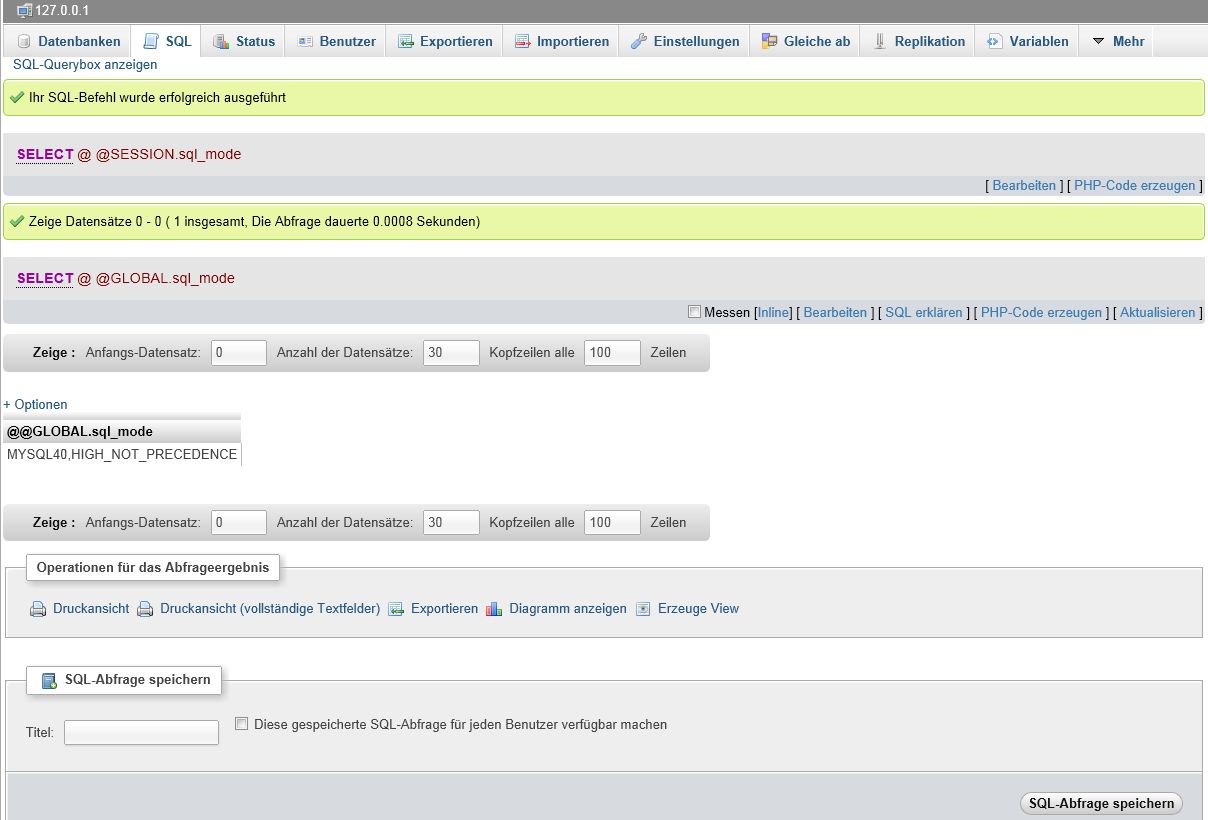Click the Datenbanken tab icon
The image size is (1208, 820).
click(25, 42)
